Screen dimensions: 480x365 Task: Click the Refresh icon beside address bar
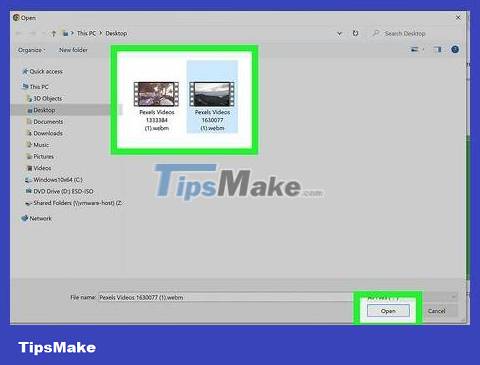point(355,33)
